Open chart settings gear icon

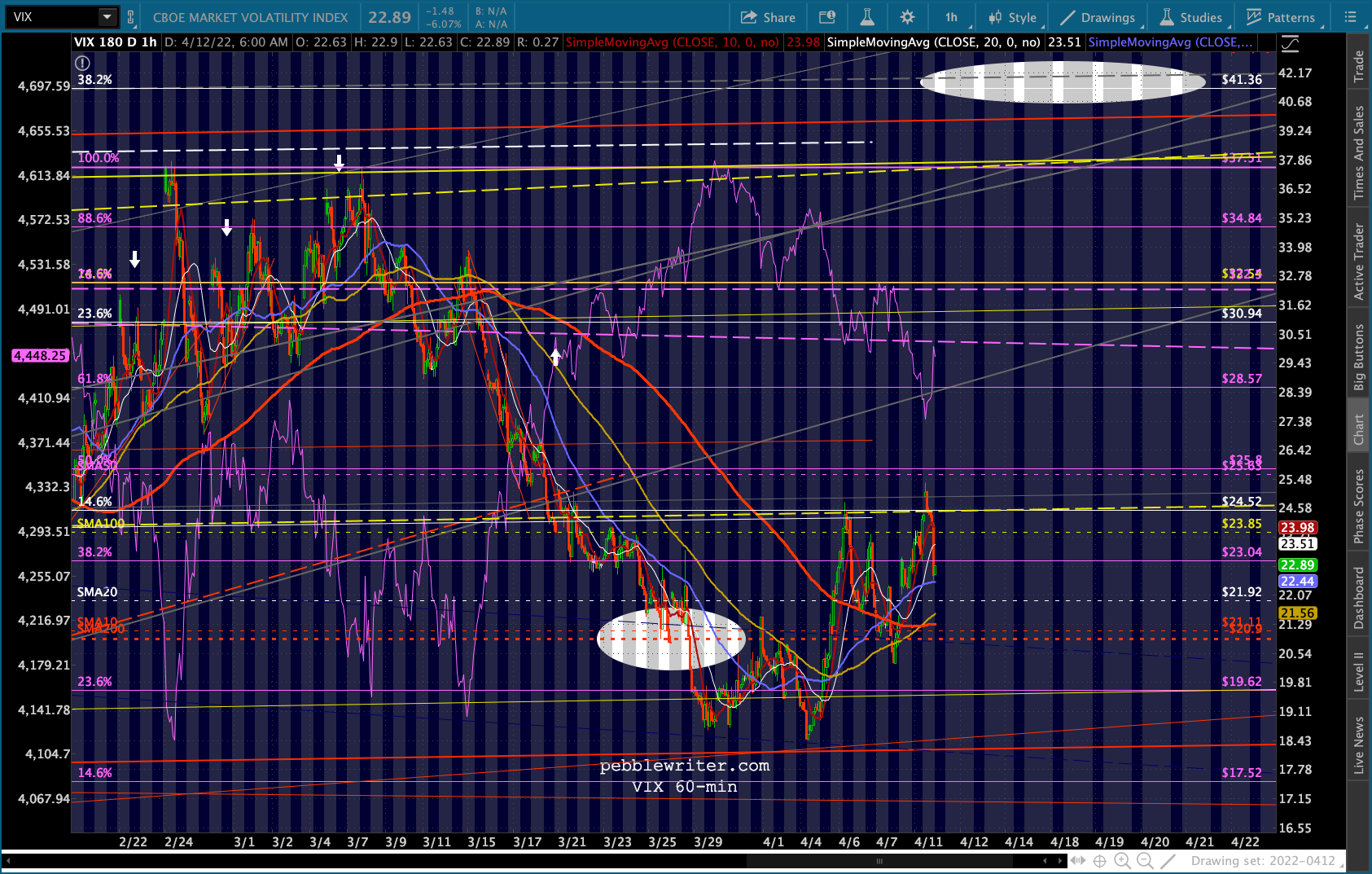907,17
